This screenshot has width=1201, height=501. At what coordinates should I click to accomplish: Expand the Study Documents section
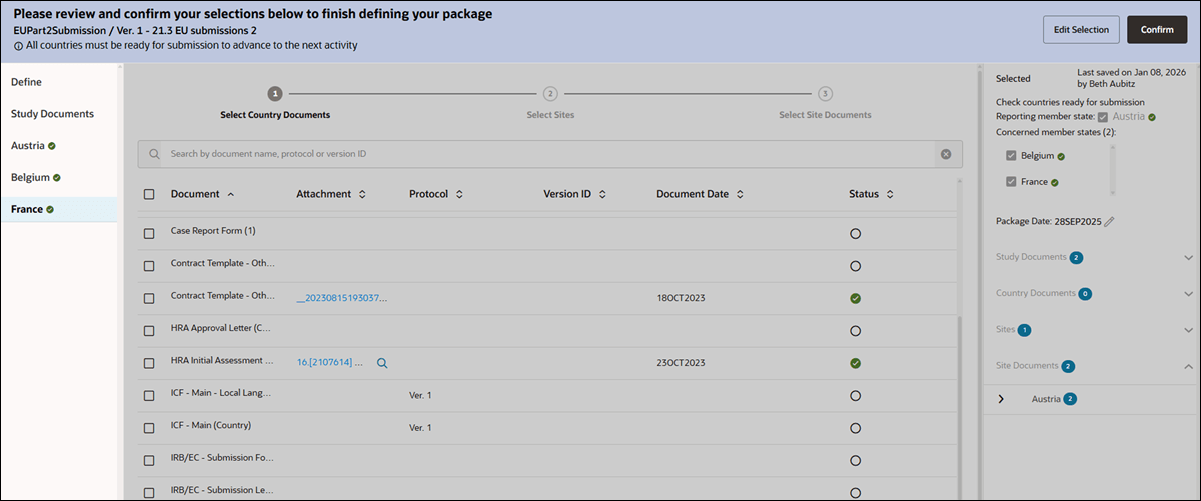point(1189,257)
